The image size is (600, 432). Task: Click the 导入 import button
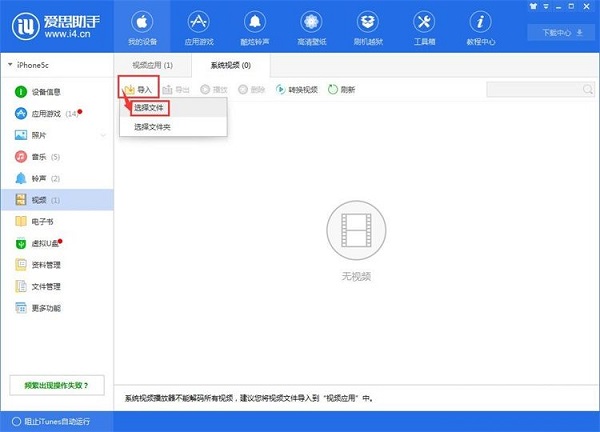pos(139,90)
